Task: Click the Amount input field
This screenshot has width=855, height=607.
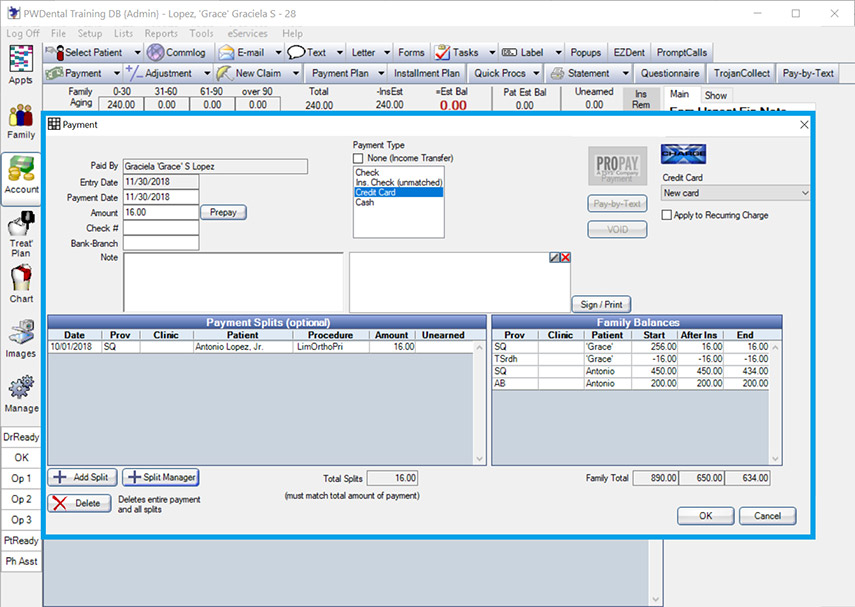Action: tap(161, 212)
